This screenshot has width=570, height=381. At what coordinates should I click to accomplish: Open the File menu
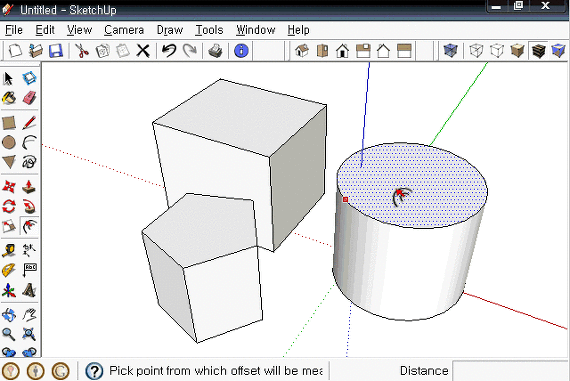coord(14,30)
